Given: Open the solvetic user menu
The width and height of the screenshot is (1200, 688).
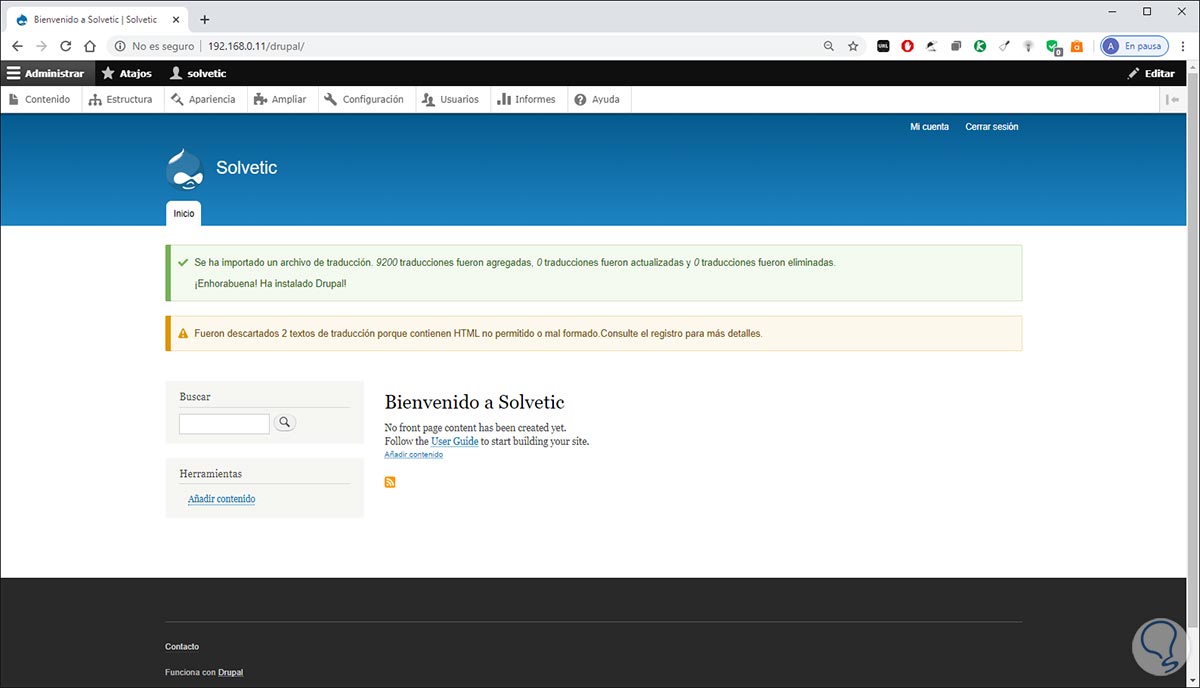Looking at the screenshot, I should tap(198, 73).
